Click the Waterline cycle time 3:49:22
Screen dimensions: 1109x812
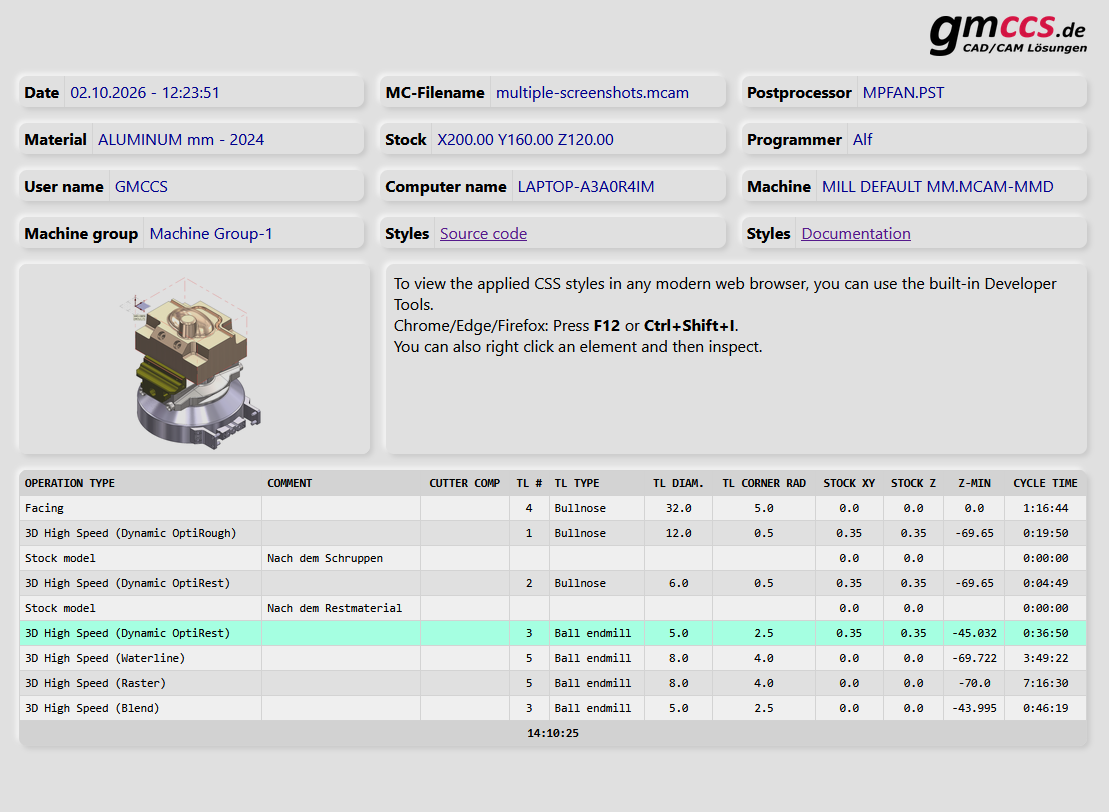1045,658
